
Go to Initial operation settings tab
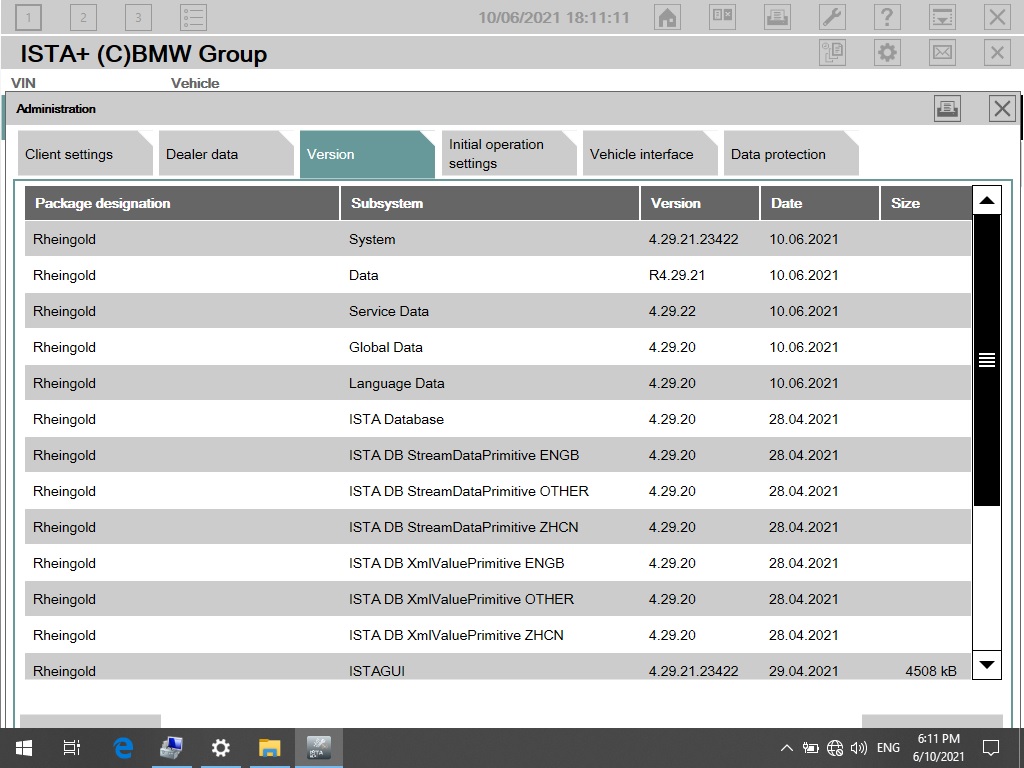(x=509, y=154)
